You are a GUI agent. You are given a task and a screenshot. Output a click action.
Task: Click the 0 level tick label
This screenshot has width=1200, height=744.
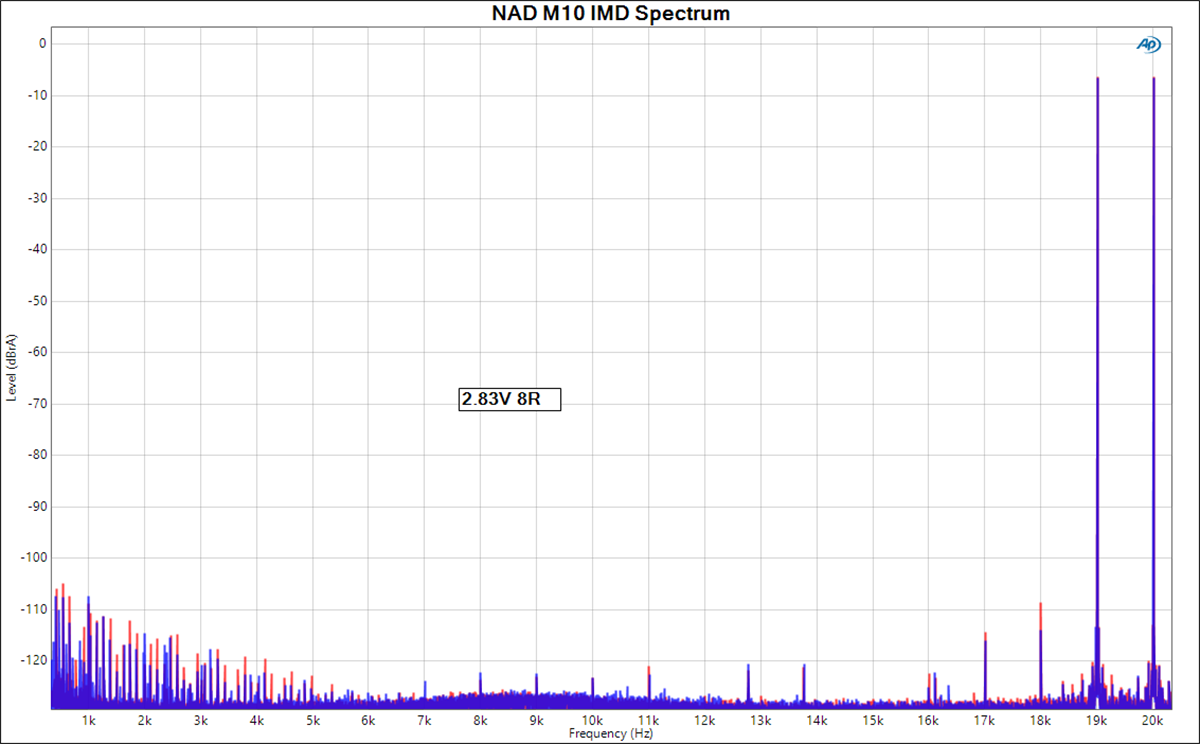[x=42, y=44]
